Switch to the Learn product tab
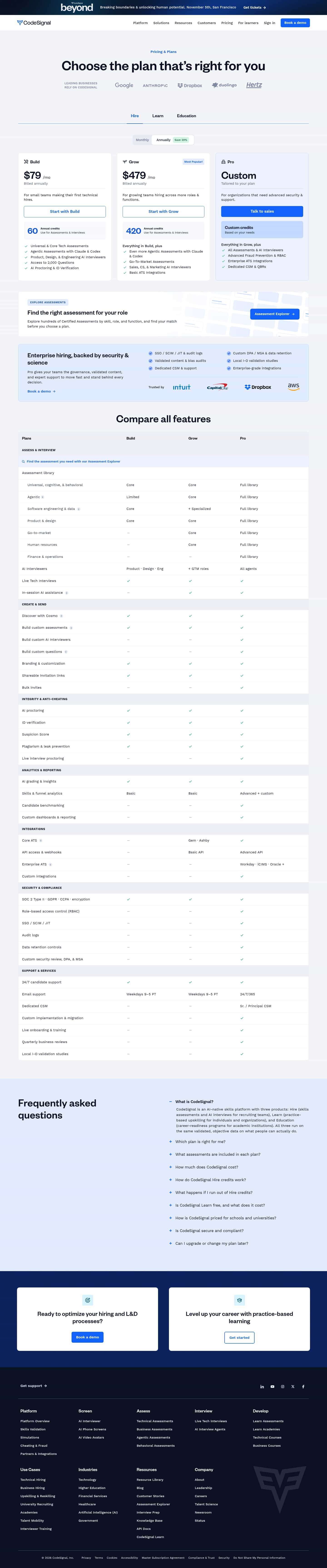The image size is (327, 1568). (x=158, y=116)
